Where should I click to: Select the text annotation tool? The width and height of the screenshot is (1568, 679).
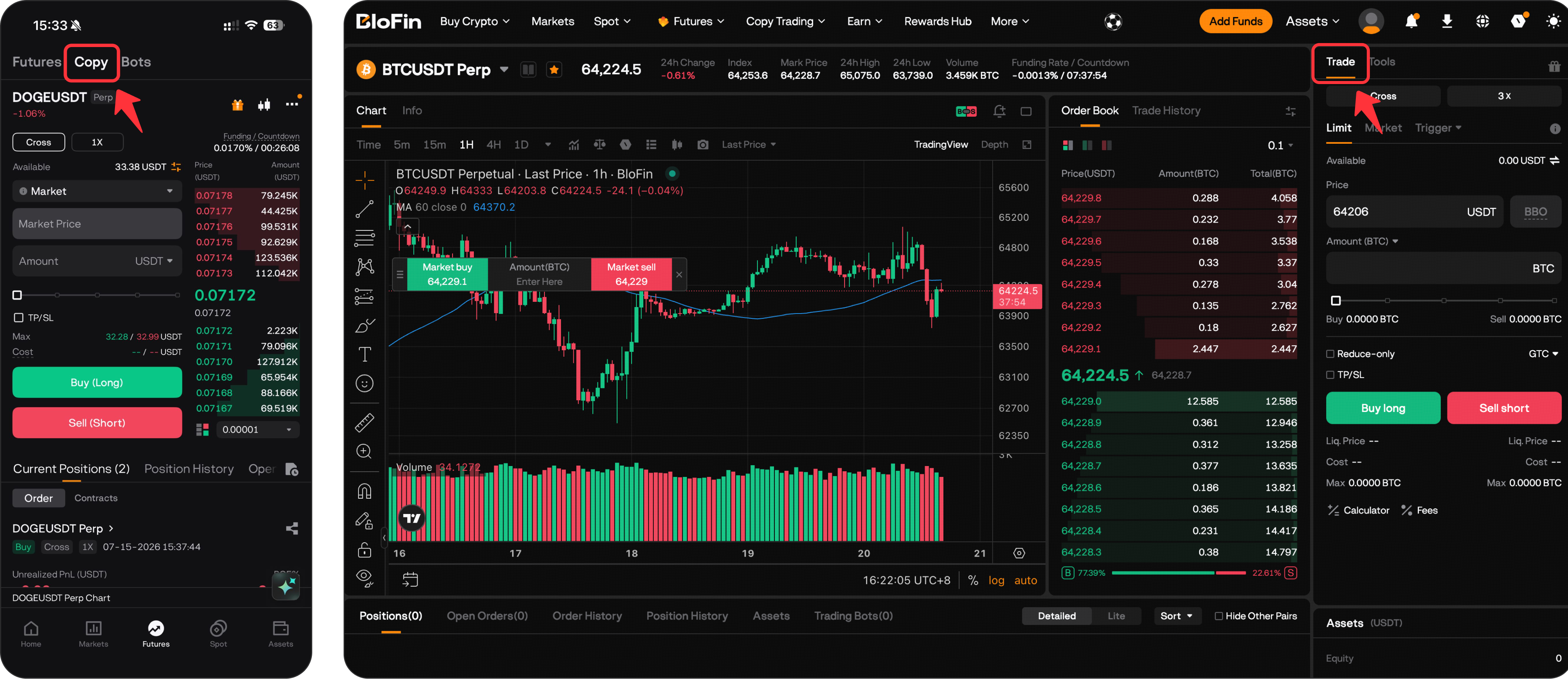coord(365,354)
